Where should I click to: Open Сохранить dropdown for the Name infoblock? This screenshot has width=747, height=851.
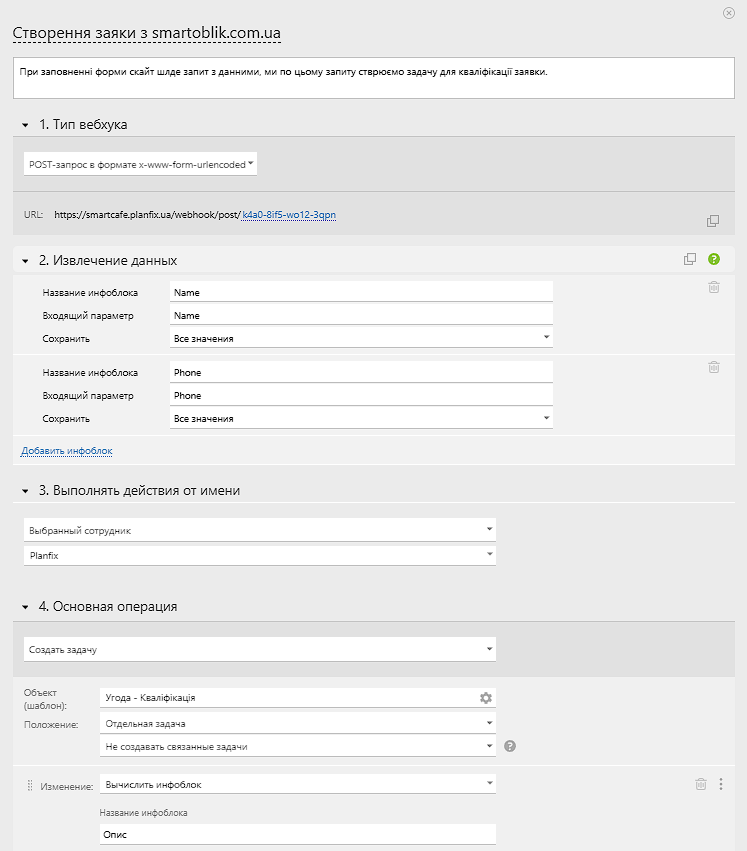click(x=361, y=338)
